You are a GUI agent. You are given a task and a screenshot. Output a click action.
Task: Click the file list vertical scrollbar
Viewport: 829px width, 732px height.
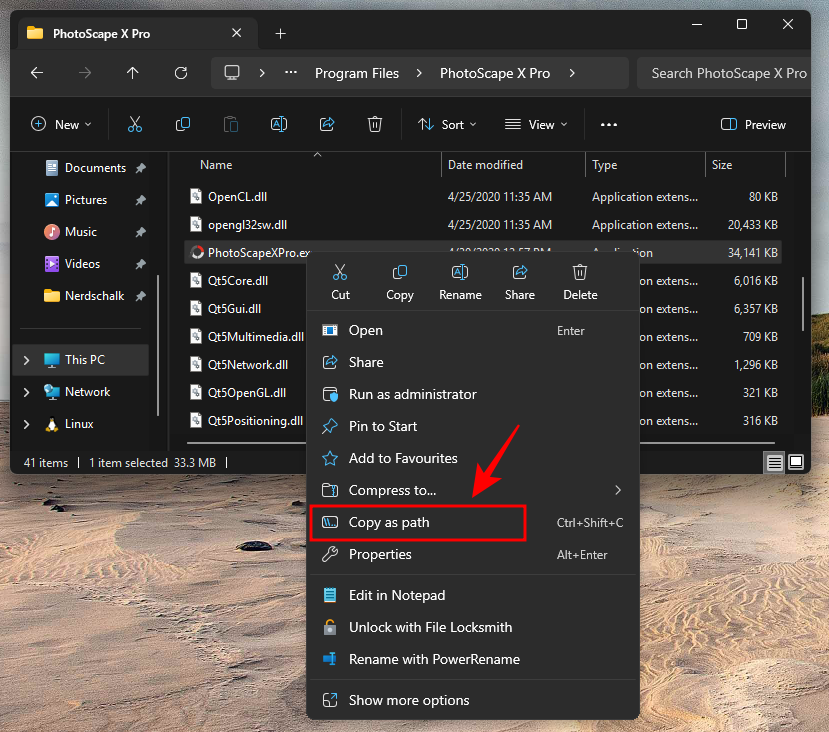tap(803, 303)
